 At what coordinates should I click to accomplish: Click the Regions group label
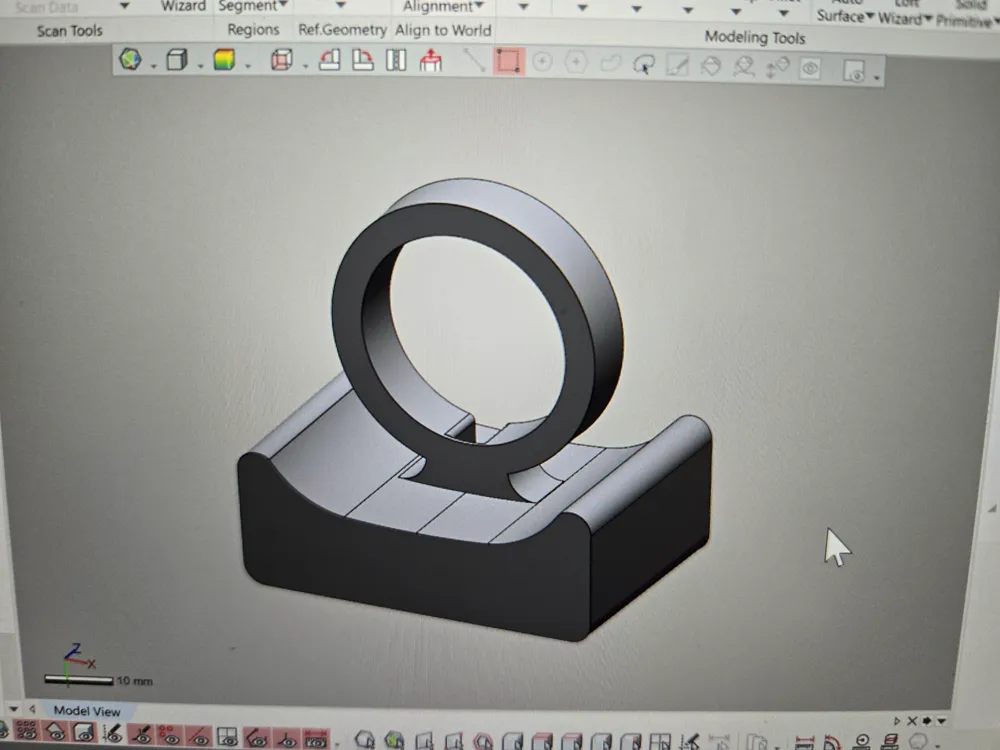[253, 30]
